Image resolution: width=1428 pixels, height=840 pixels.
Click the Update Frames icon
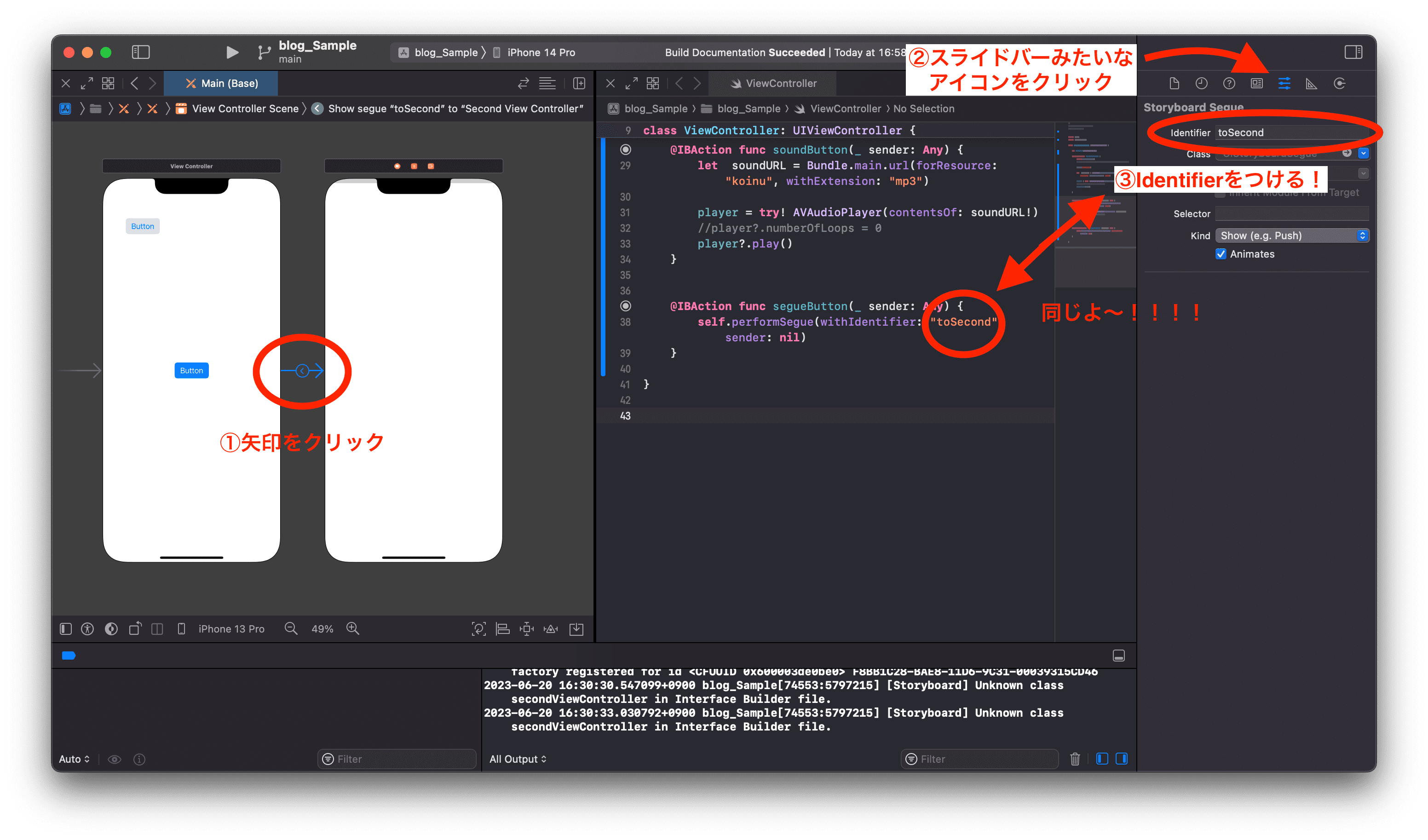point(478,628)
